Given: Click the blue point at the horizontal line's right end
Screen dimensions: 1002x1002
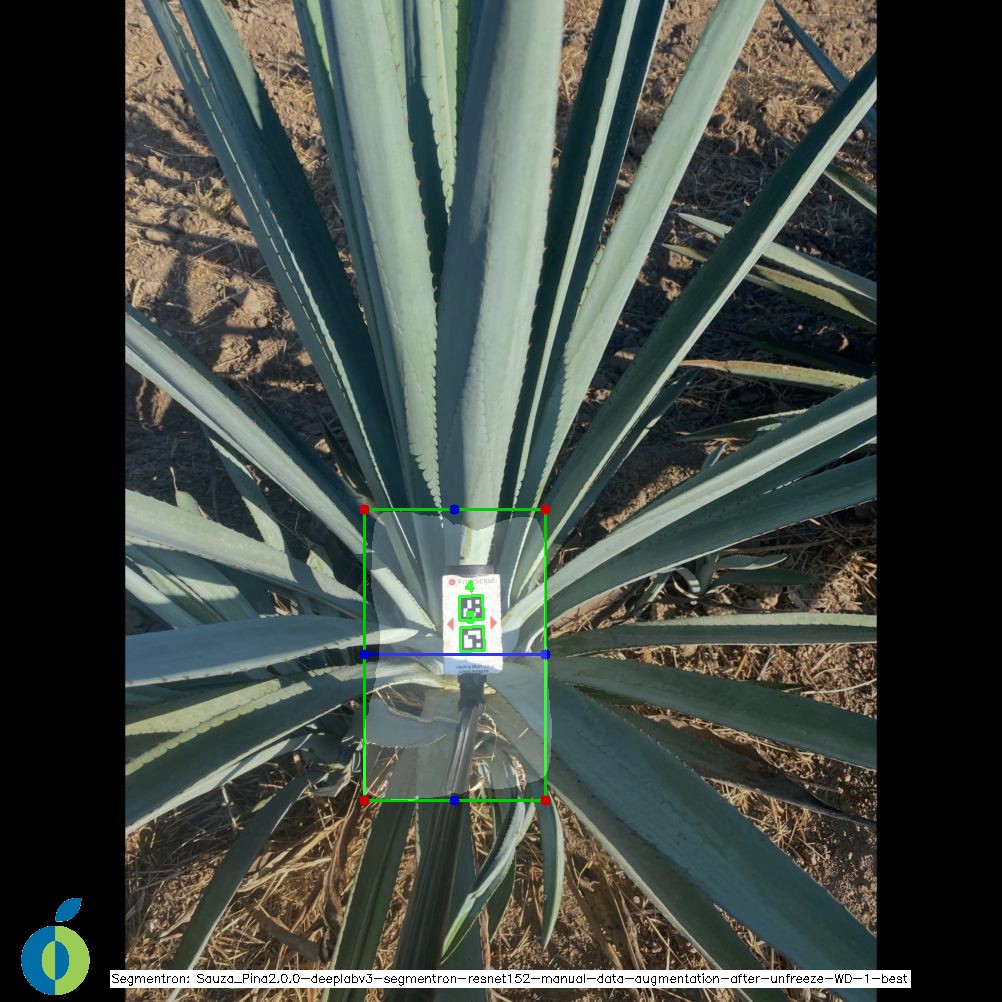Looking at the screenshot, I should [545, 654].
